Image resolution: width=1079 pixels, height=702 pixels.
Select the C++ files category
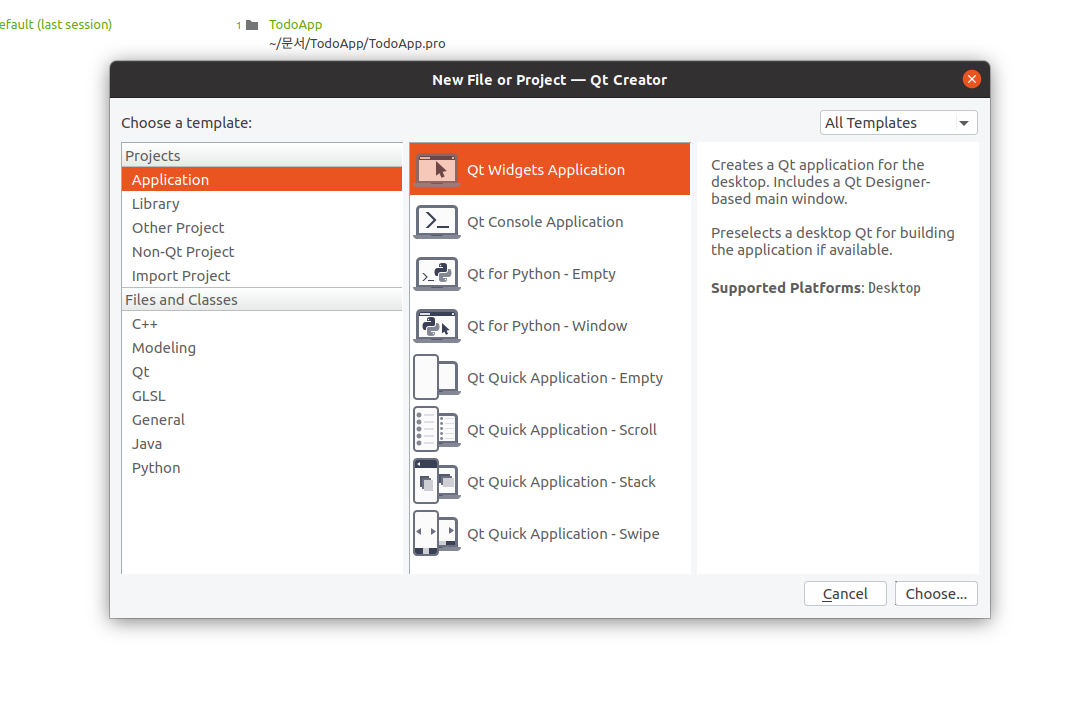[261, 323]
